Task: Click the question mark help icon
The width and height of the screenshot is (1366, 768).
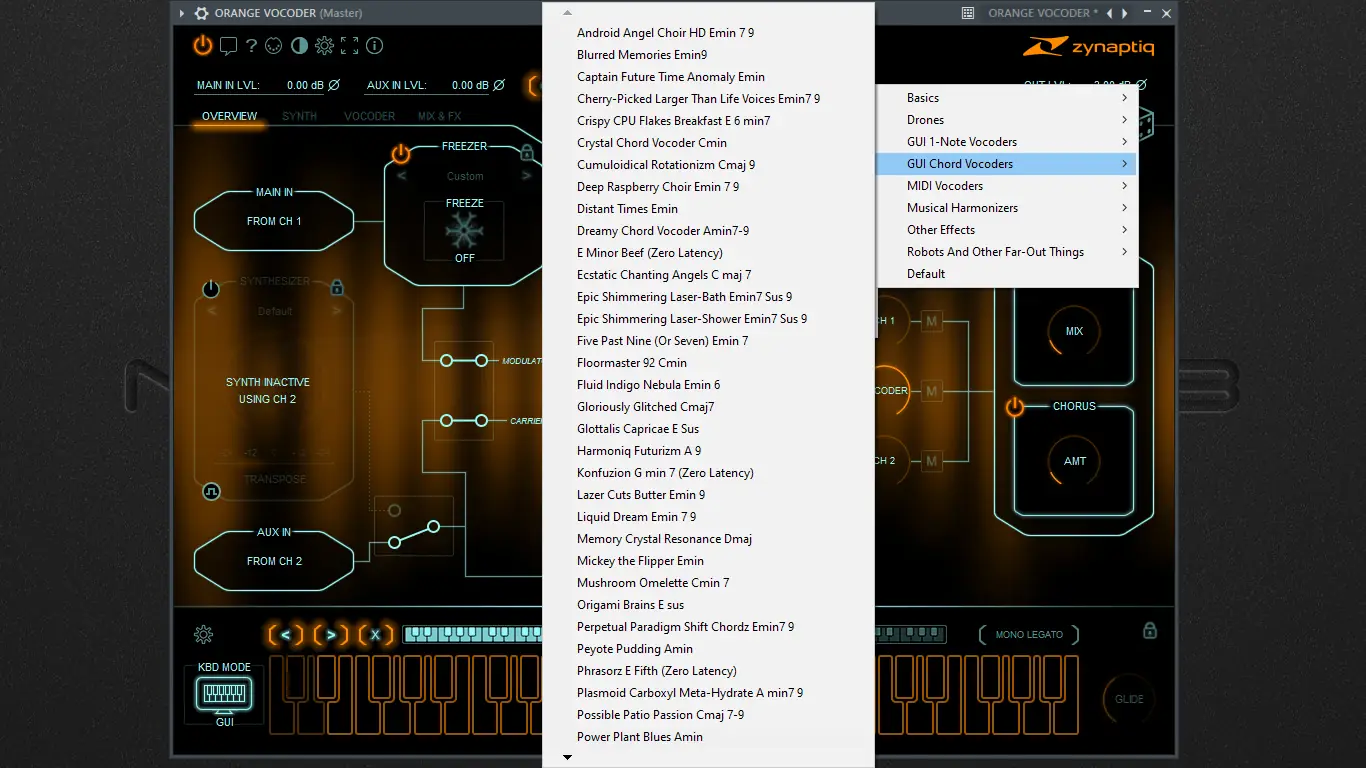Action: 251,45
